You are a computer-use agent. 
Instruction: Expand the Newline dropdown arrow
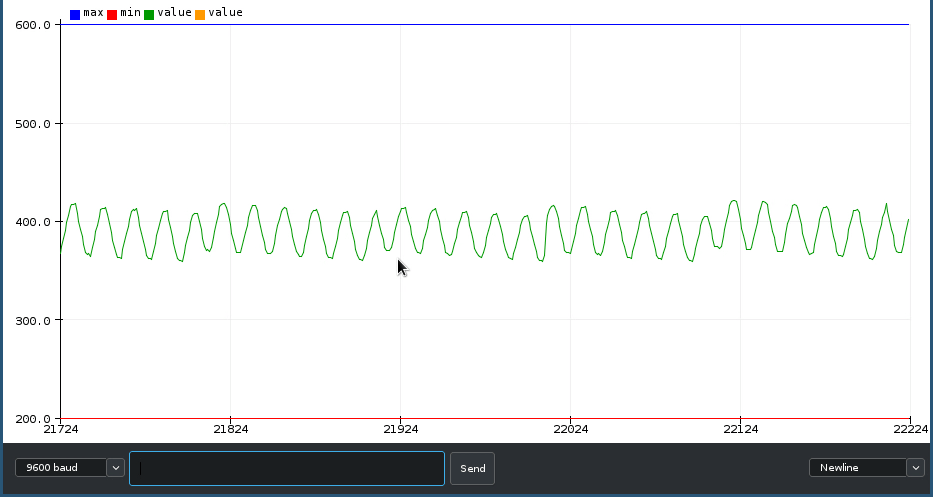pos(915,468)
